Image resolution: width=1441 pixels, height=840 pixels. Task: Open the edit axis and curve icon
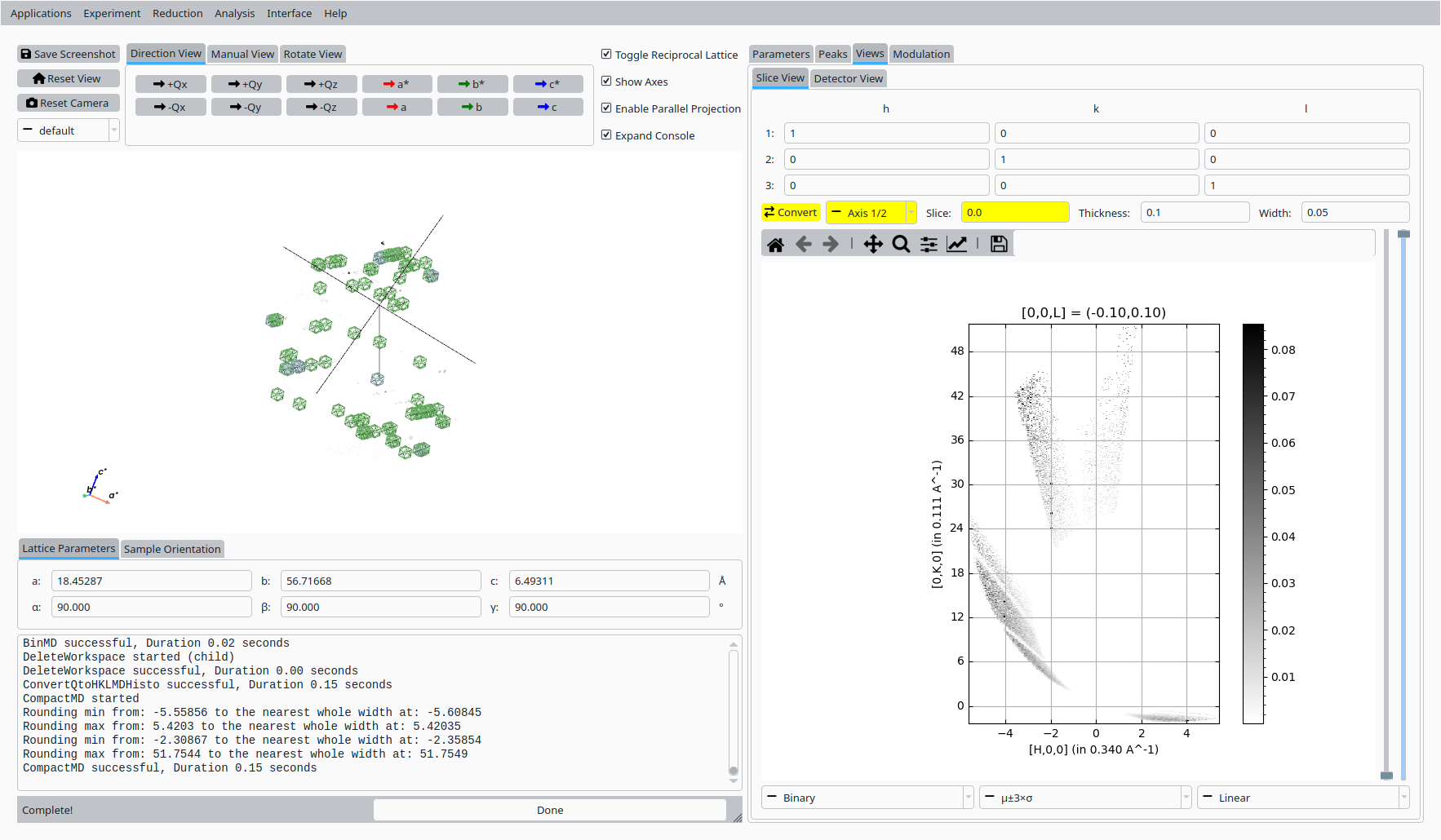click(x=956, y=244)
